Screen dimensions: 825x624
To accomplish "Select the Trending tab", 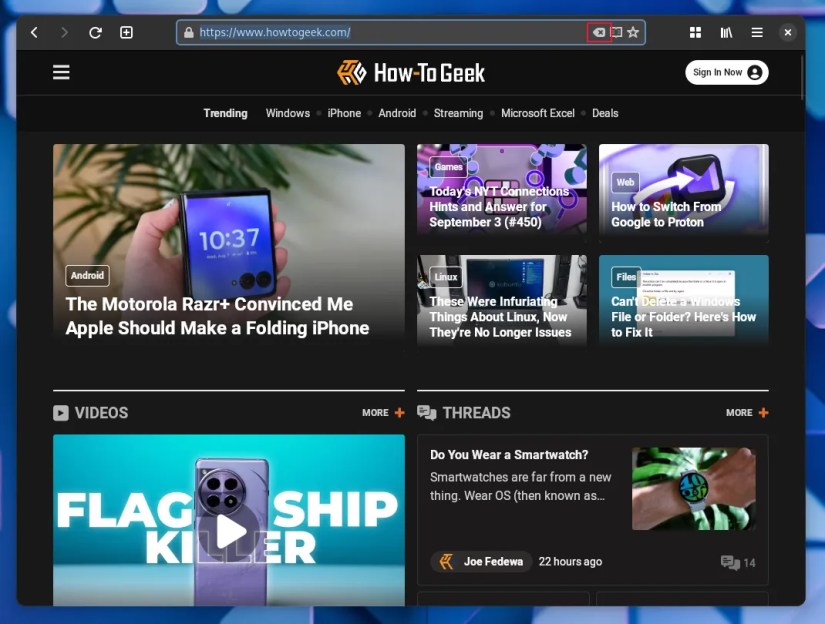I will pos(225,113).
